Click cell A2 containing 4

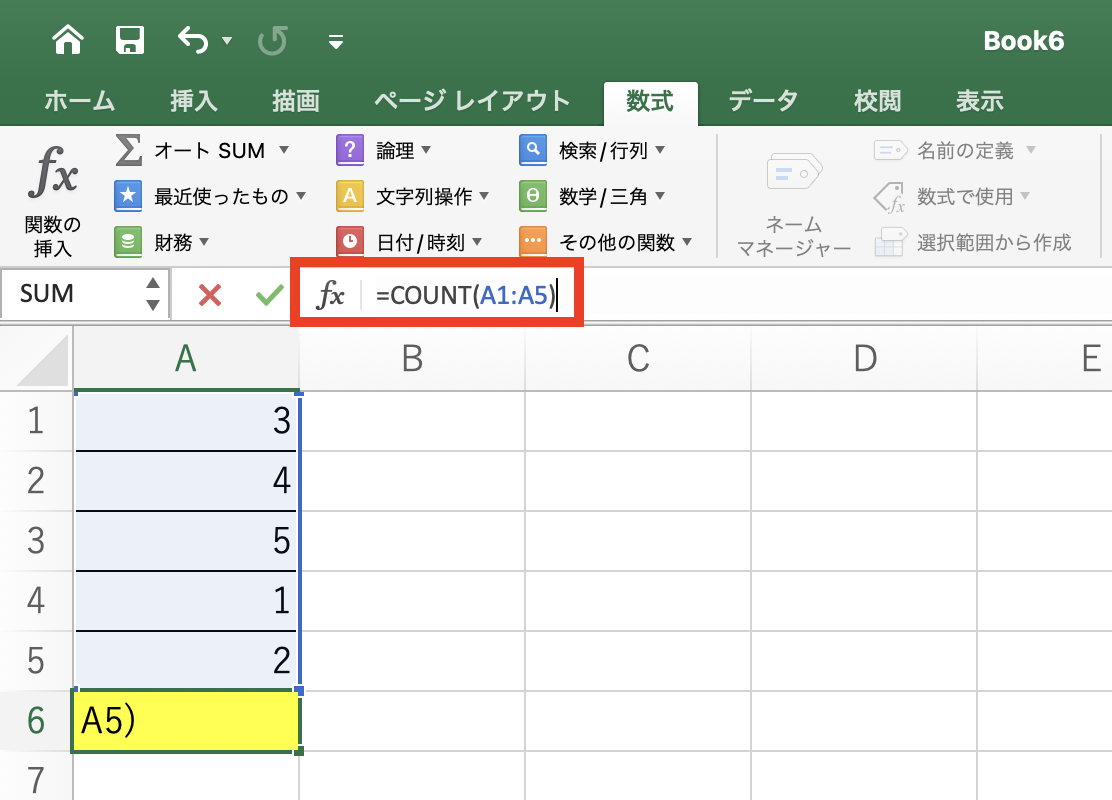(x=187, y=481)
